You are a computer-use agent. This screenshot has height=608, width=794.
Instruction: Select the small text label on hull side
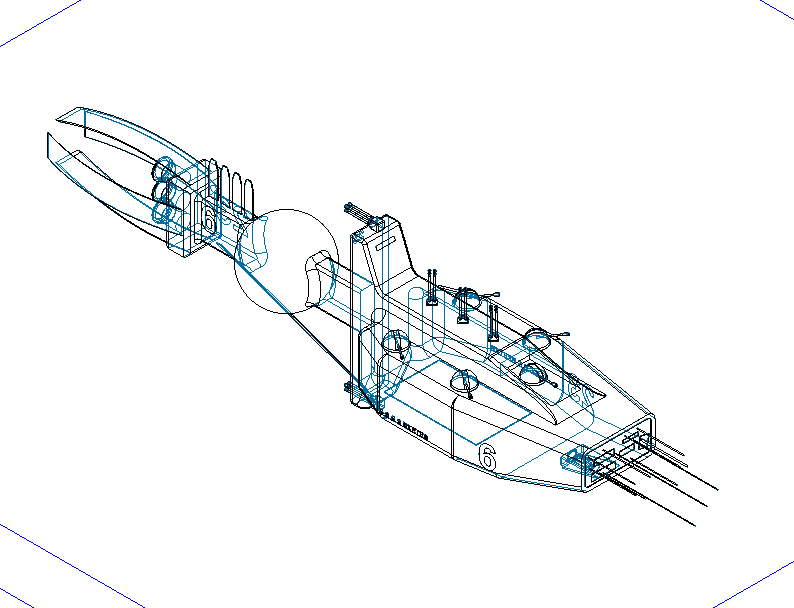pos(405,426)
